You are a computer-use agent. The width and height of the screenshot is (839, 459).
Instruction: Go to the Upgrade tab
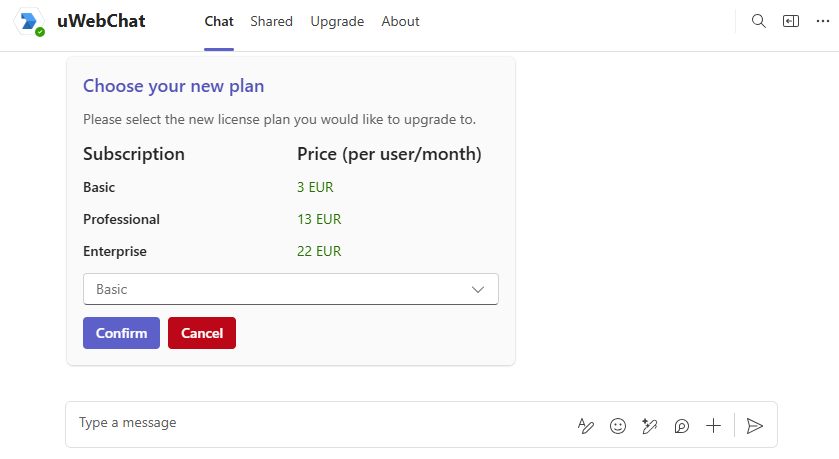[x=337, y=21]
